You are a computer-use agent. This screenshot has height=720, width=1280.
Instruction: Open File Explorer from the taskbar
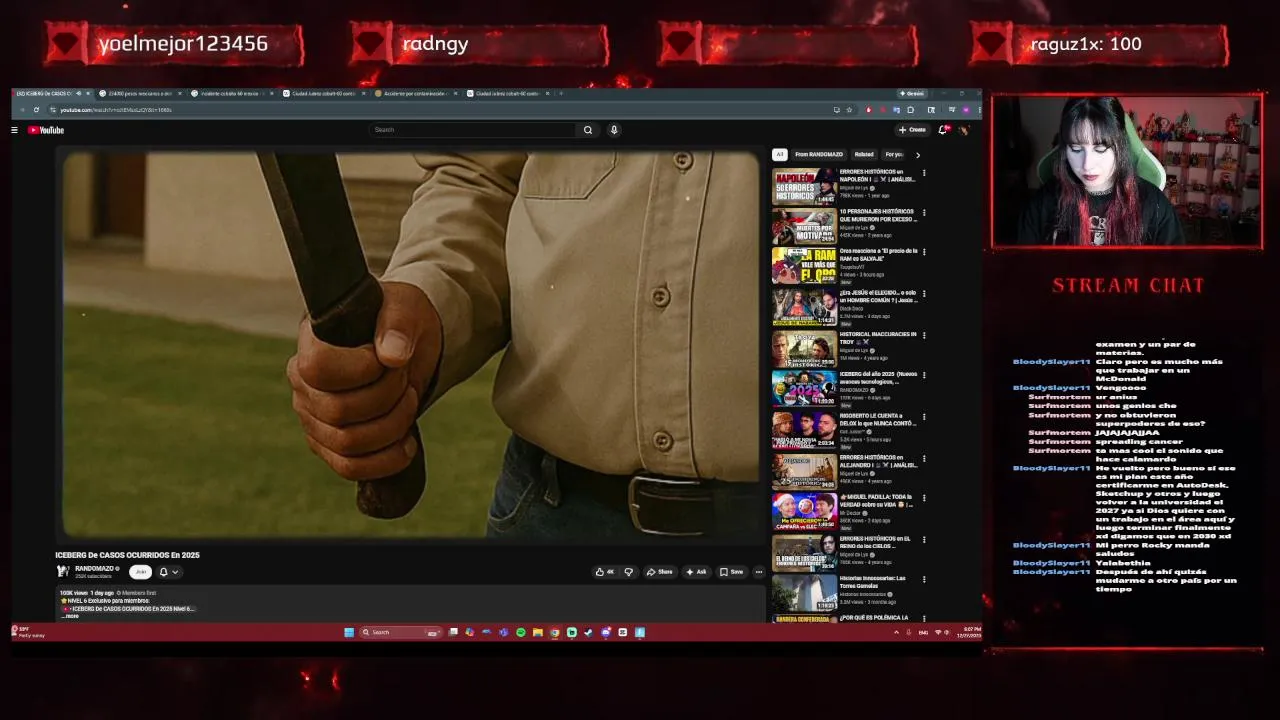pos(537,632)
